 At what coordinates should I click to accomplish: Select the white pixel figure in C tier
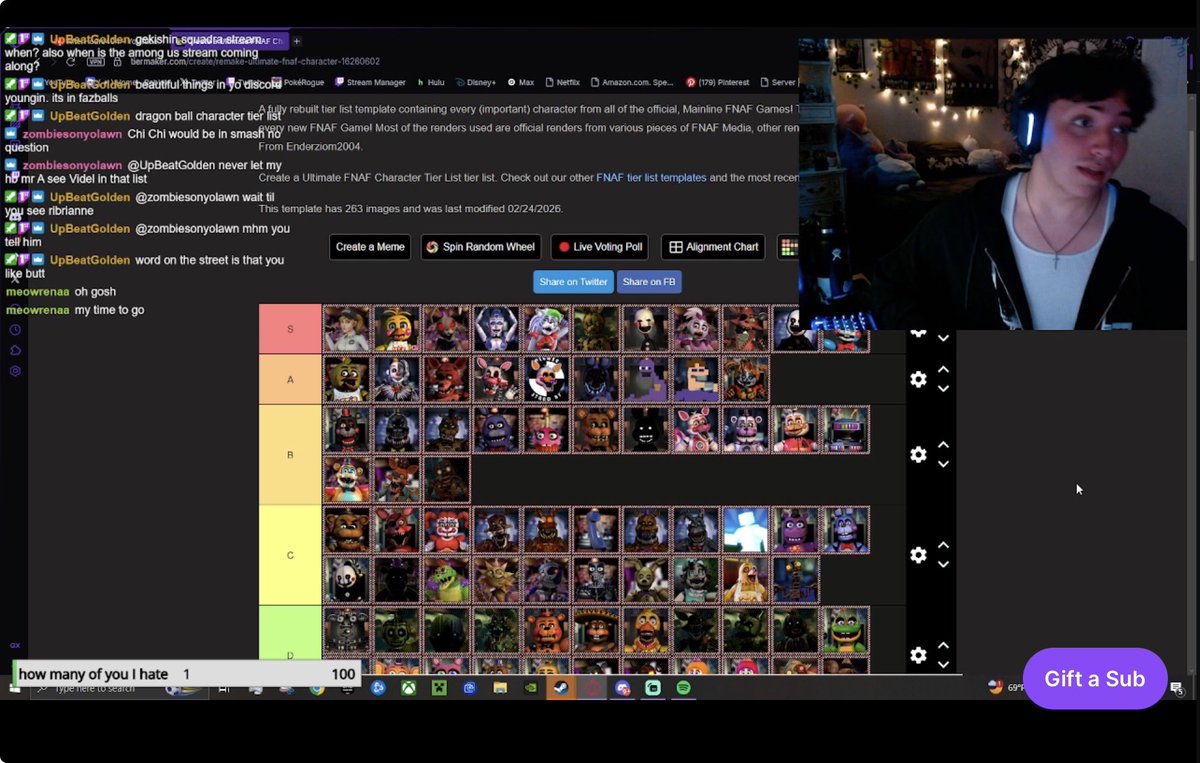[745, 530]
